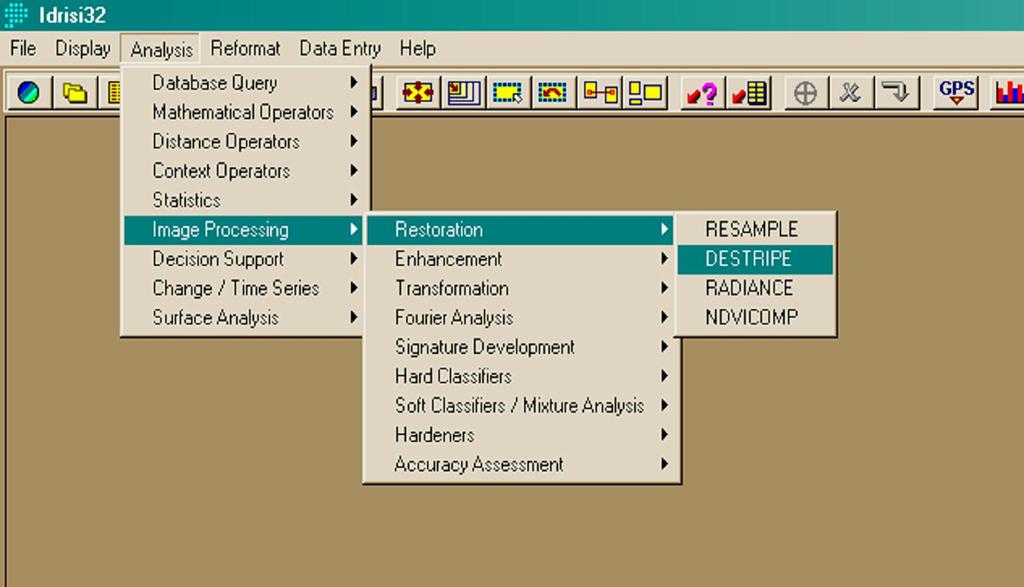Click the crossed tools icon
This screenshot has height=587, width=1024.
[850, 93]
